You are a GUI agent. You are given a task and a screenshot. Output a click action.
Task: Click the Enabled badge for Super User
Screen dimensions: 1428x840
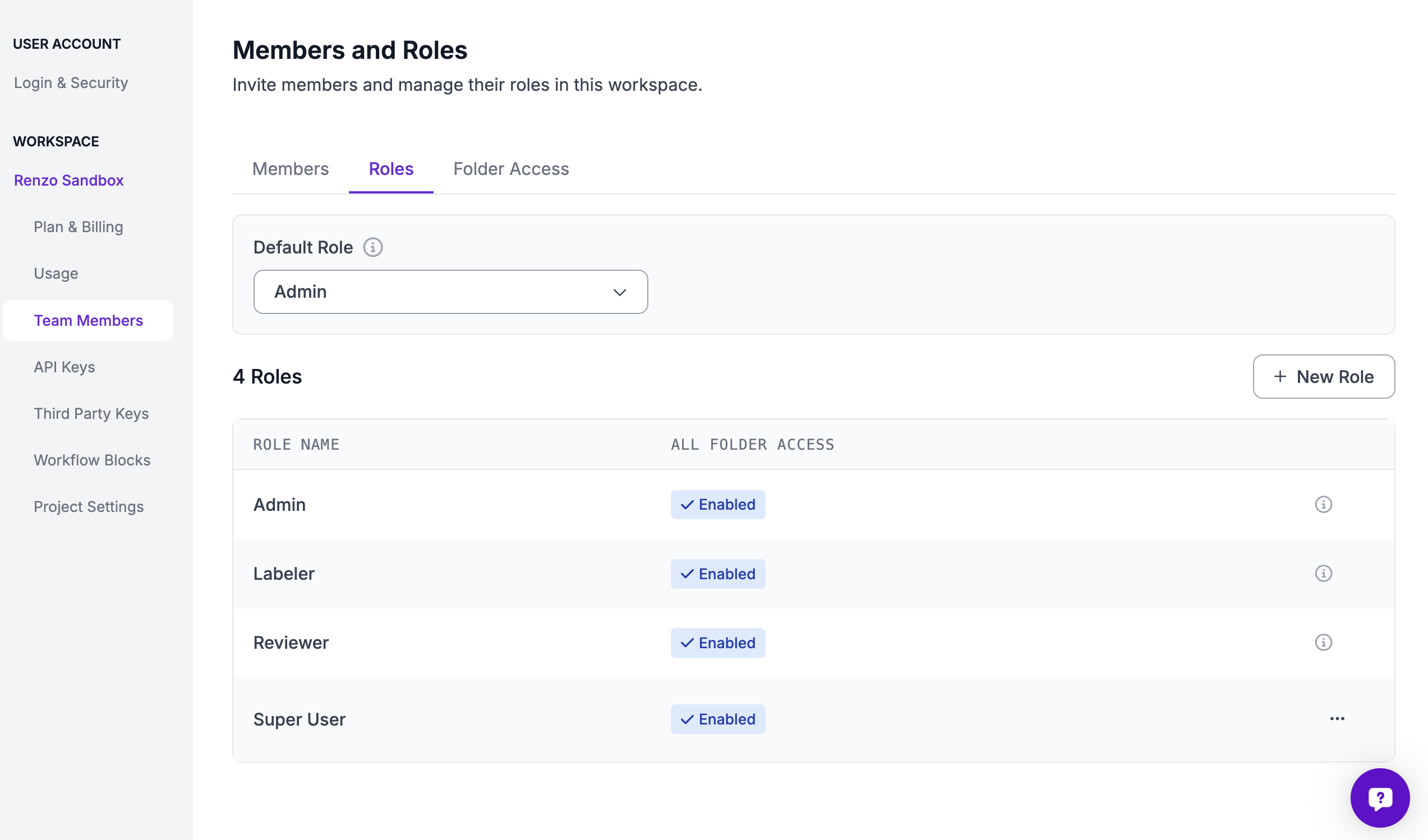tap(717, 719)
